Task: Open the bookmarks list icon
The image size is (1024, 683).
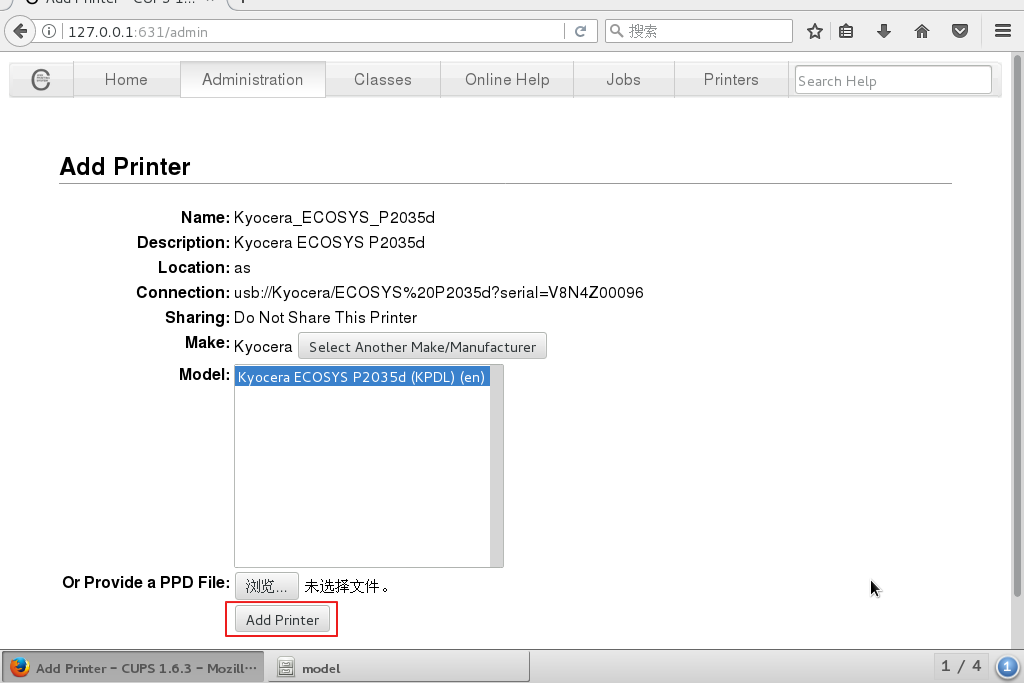Action: click(846, 31)
